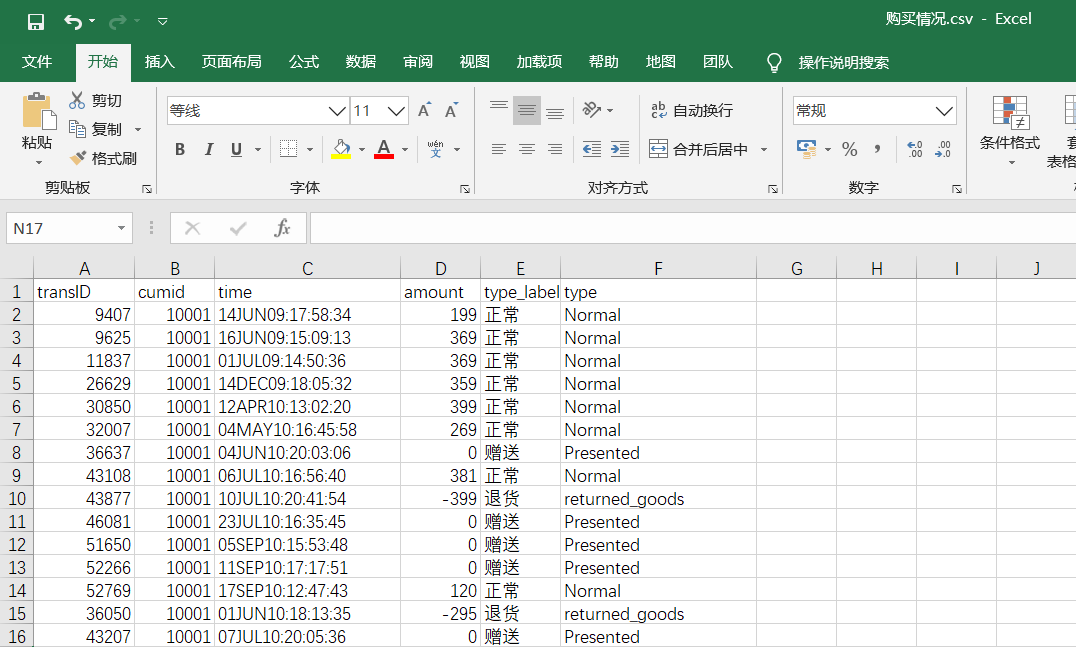Select the italic formatting icon
Screen dimensions: 1076x647
208,148
